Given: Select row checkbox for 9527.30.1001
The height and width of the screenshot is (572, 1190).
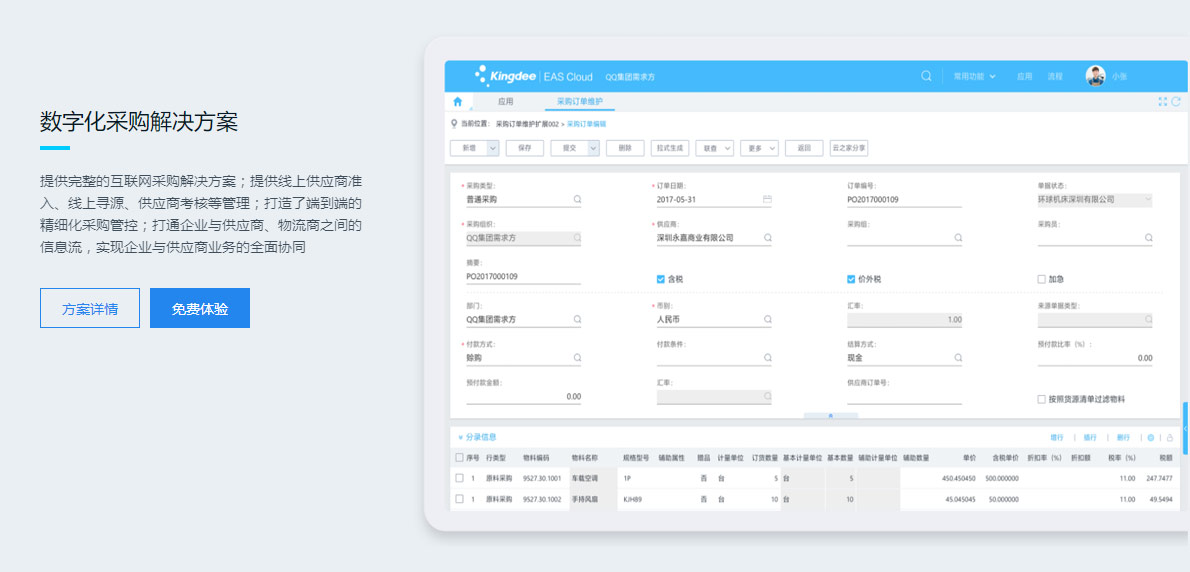Looking at the screenshot, I should (459, 478).
